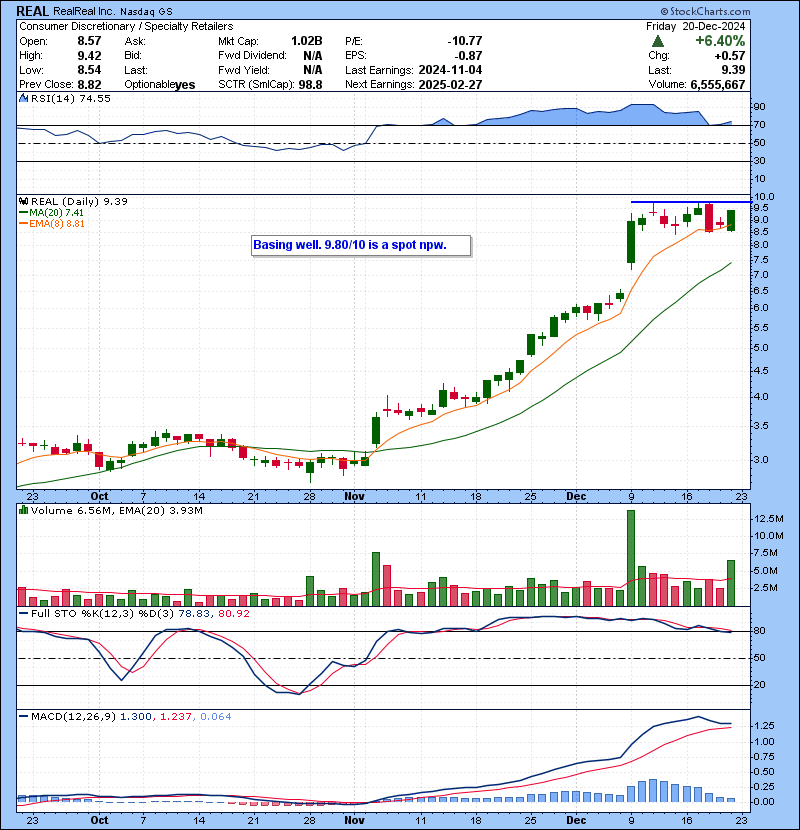Click the Mkt Cap value 1.02B
This screenshot has width=800, height=830.
coord(307,41)
